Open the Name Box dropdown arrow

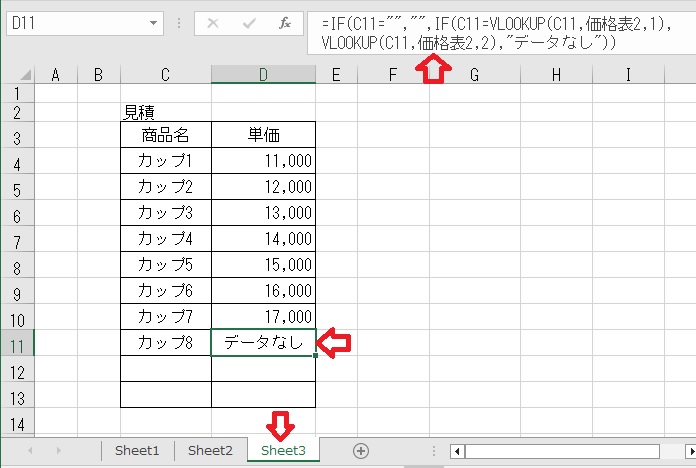153,22
